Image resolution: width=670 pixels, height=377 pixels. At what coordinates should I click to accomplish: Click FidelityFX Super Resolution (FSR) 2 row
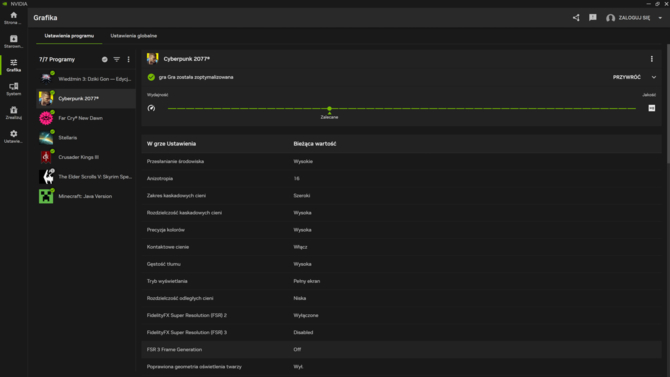(x=401, y=315)
